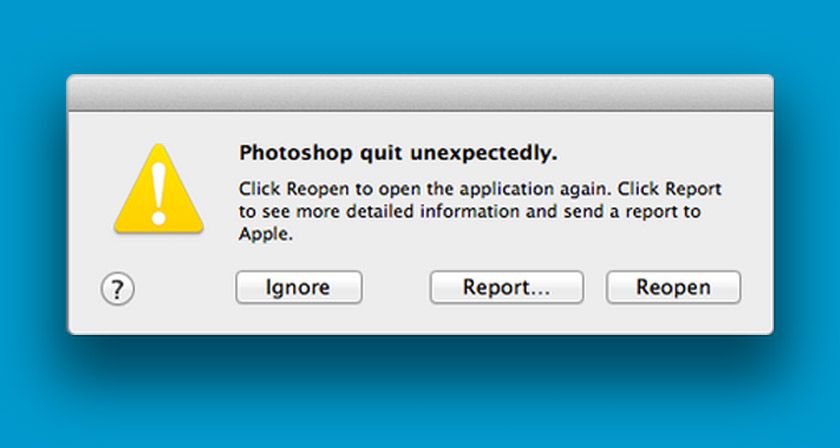Click the word "Photoshop" in the heading
This screenshot has width=840, height=448.
point(284,154)
